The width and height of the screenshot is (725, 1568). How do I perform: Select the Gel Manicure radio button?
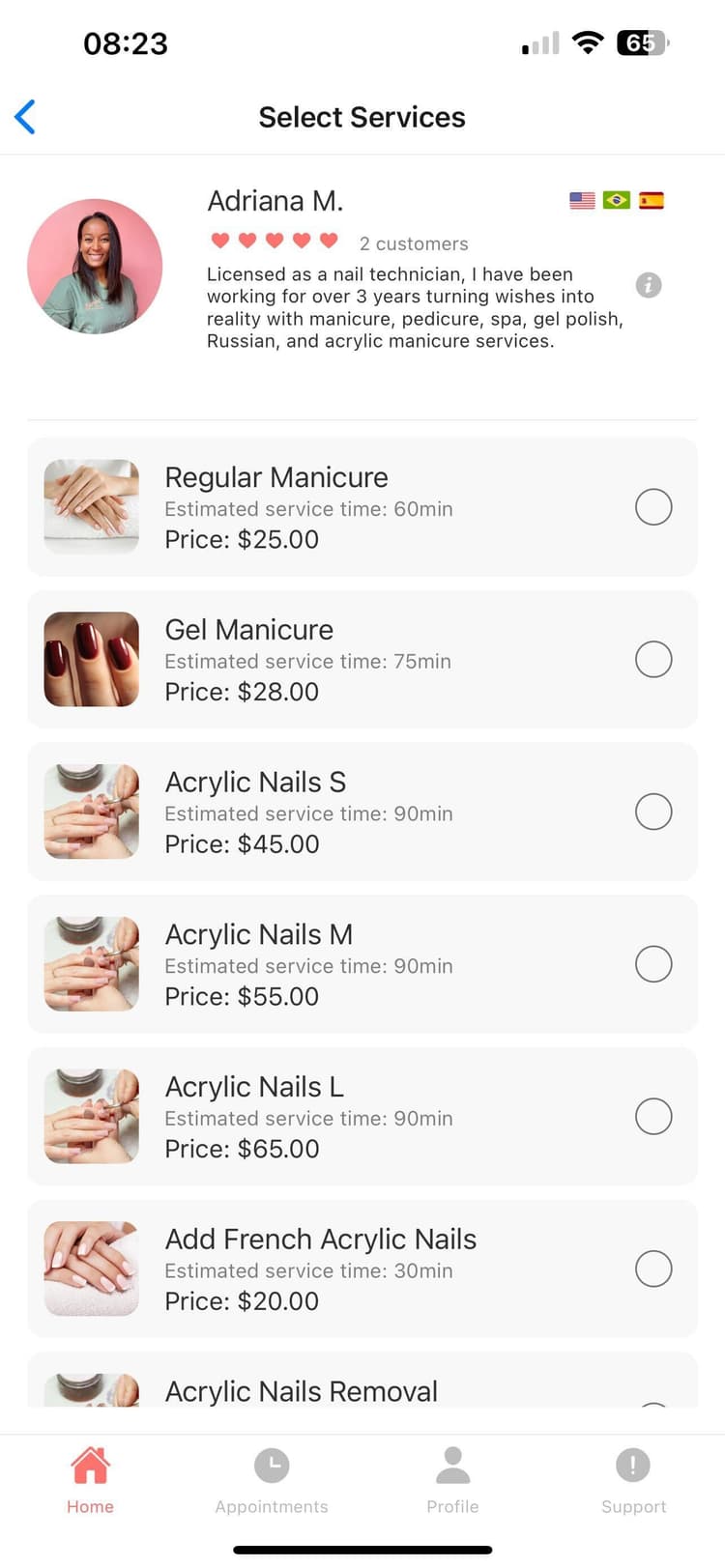pyautogui.click(x=653, y=660)
